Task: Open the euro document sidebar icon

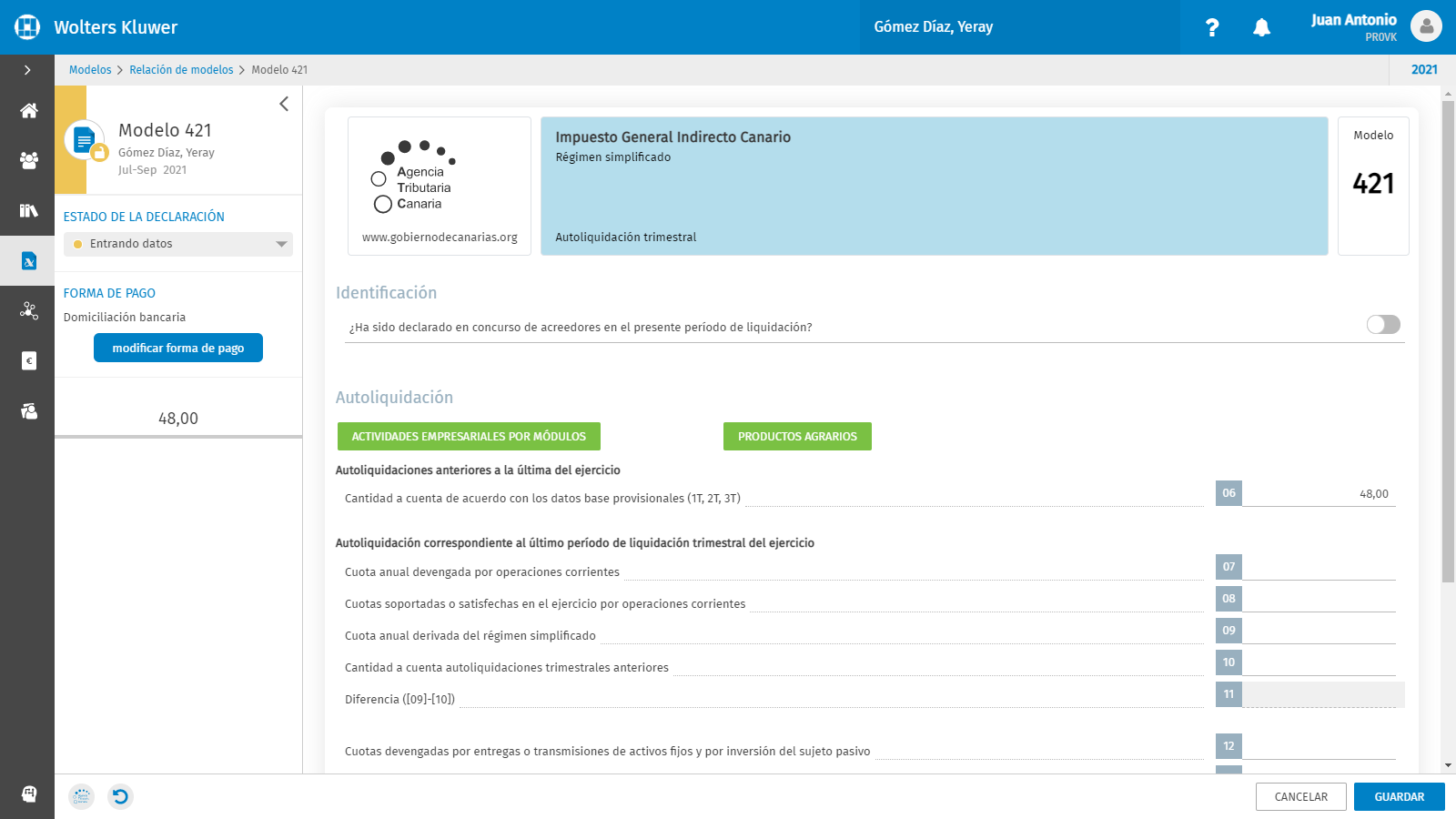Action: 28,361
